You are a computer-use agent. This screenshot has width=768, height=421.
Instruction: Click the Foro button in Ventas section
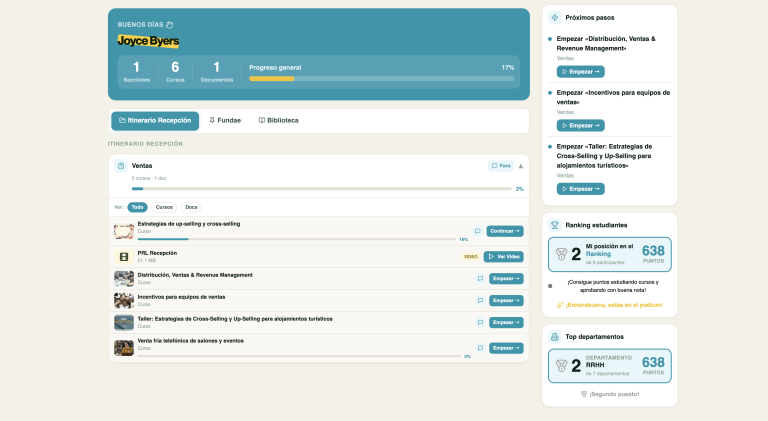501,166
